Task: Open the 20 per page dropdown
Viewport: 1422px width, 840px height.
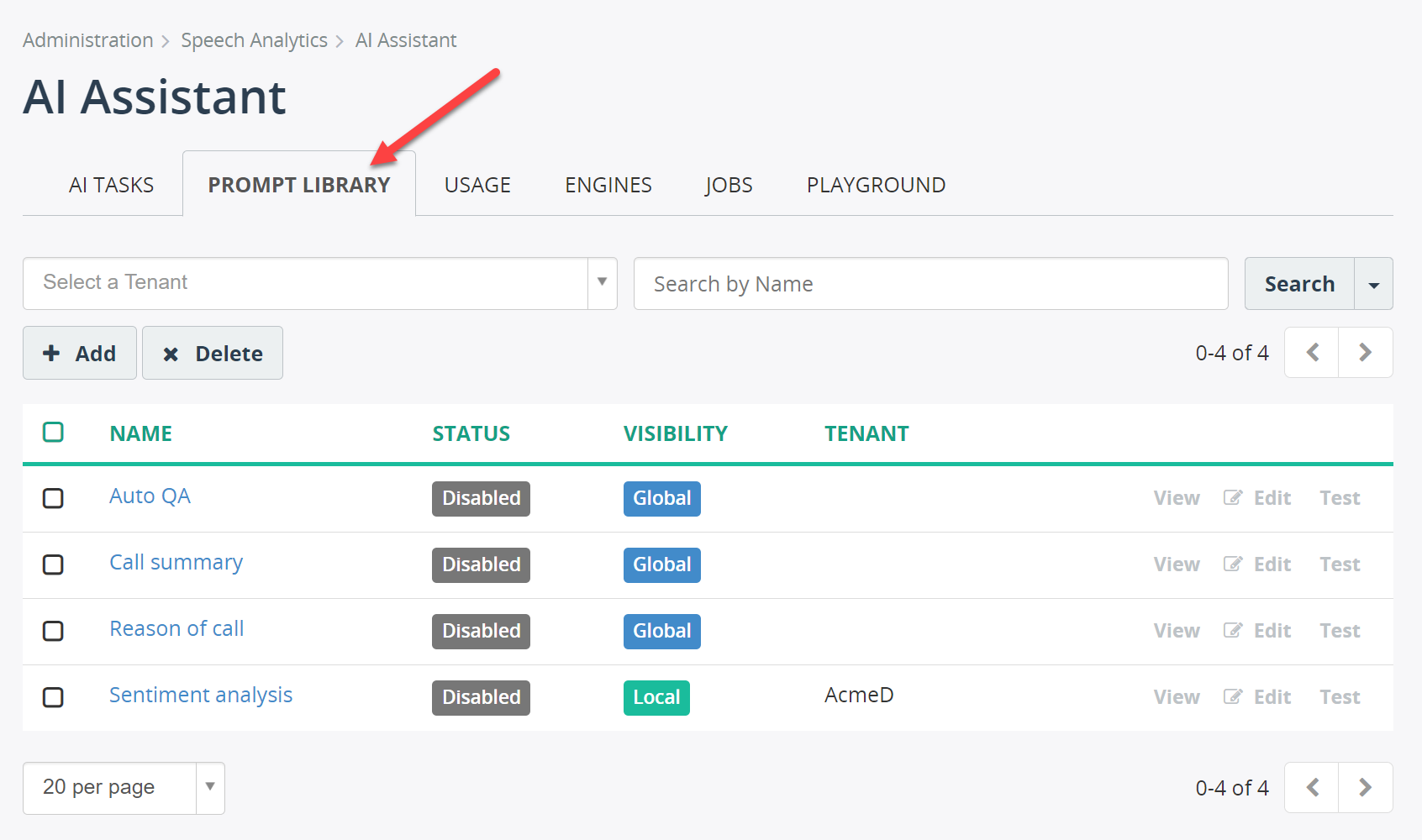Action: pos(124,788)
